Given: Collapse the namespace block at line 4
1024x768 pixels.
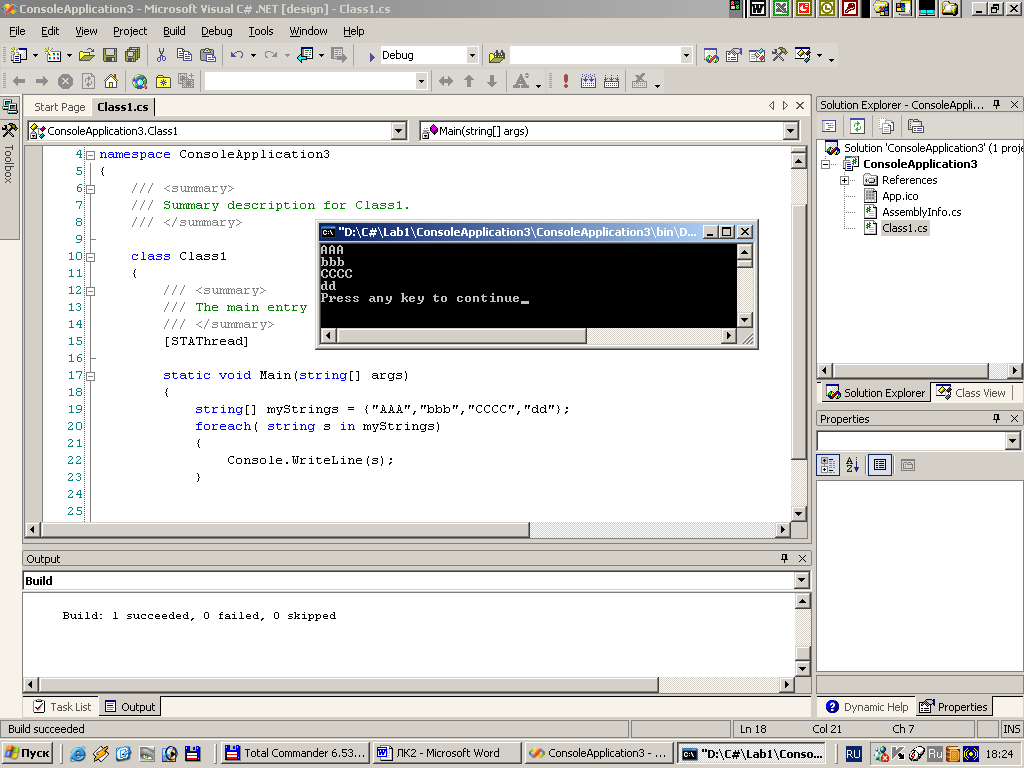Looking at the screenshot, I should [x=91, y=155].
